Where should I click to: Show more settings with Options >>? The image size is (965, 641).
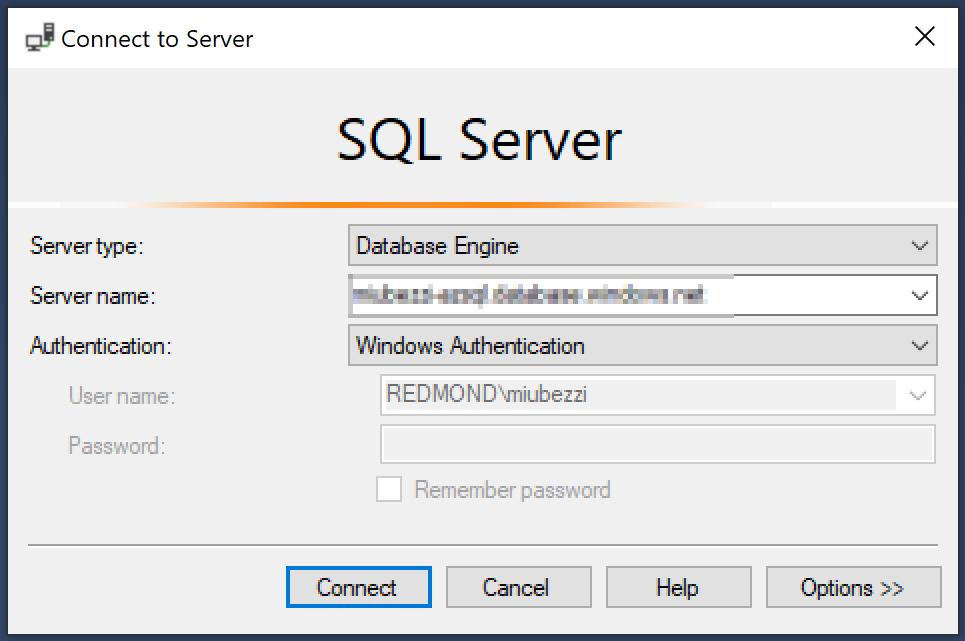tap(854, 587)
